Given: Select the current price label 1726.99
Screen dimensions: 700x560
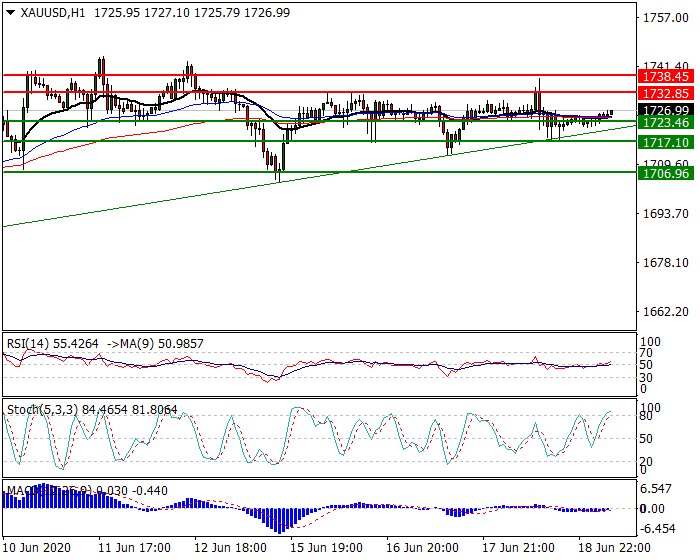Looking at the screenshot, I should click(x=666, y=110).
